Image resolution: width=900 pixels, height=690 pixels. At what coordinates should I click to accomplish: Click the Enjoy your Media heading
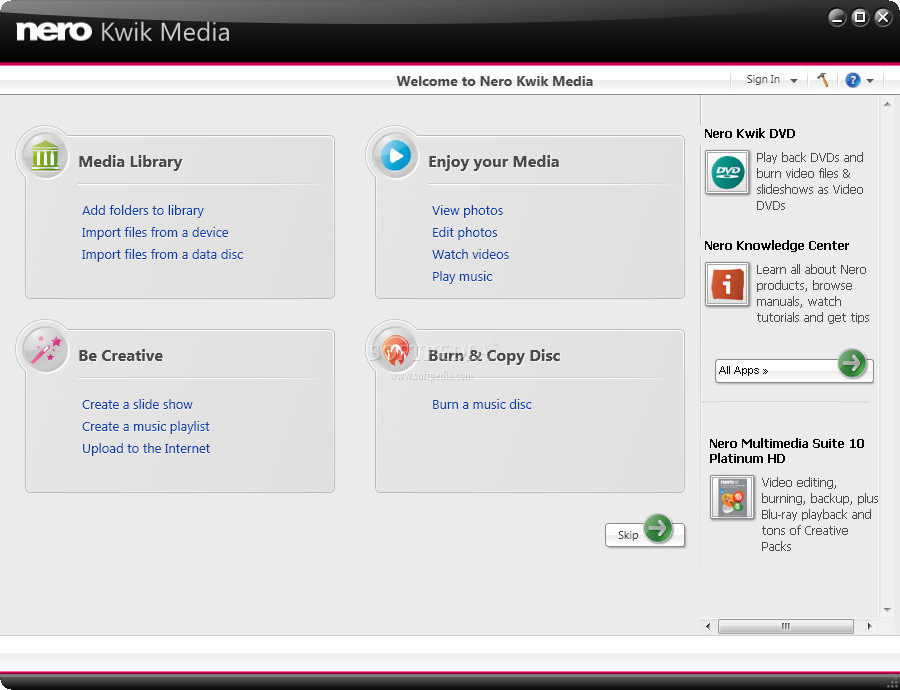(494, 161)
